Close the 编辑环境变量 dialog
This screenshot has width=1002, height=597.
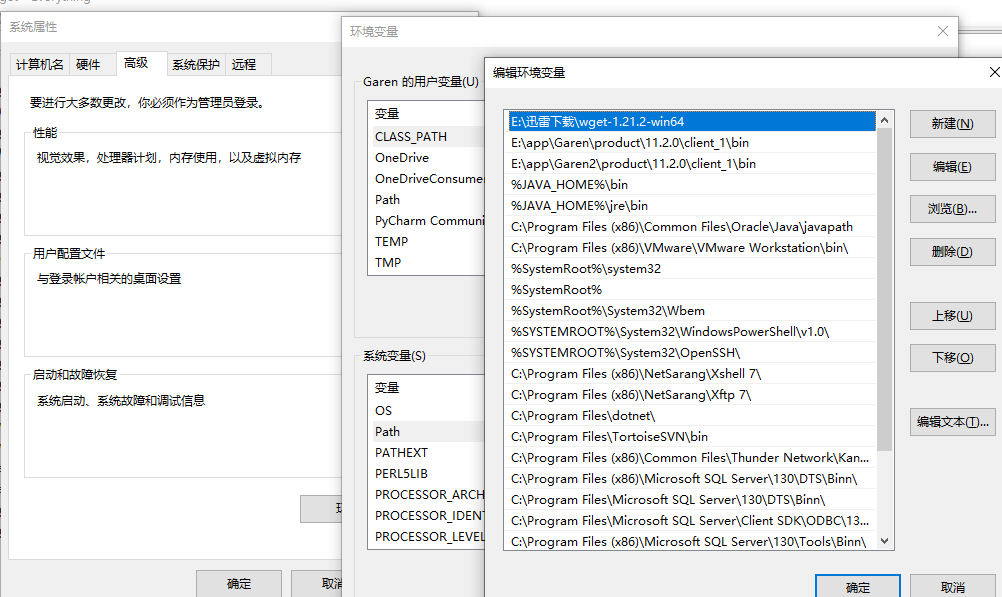pyautogui.click(x=994, y=72)
